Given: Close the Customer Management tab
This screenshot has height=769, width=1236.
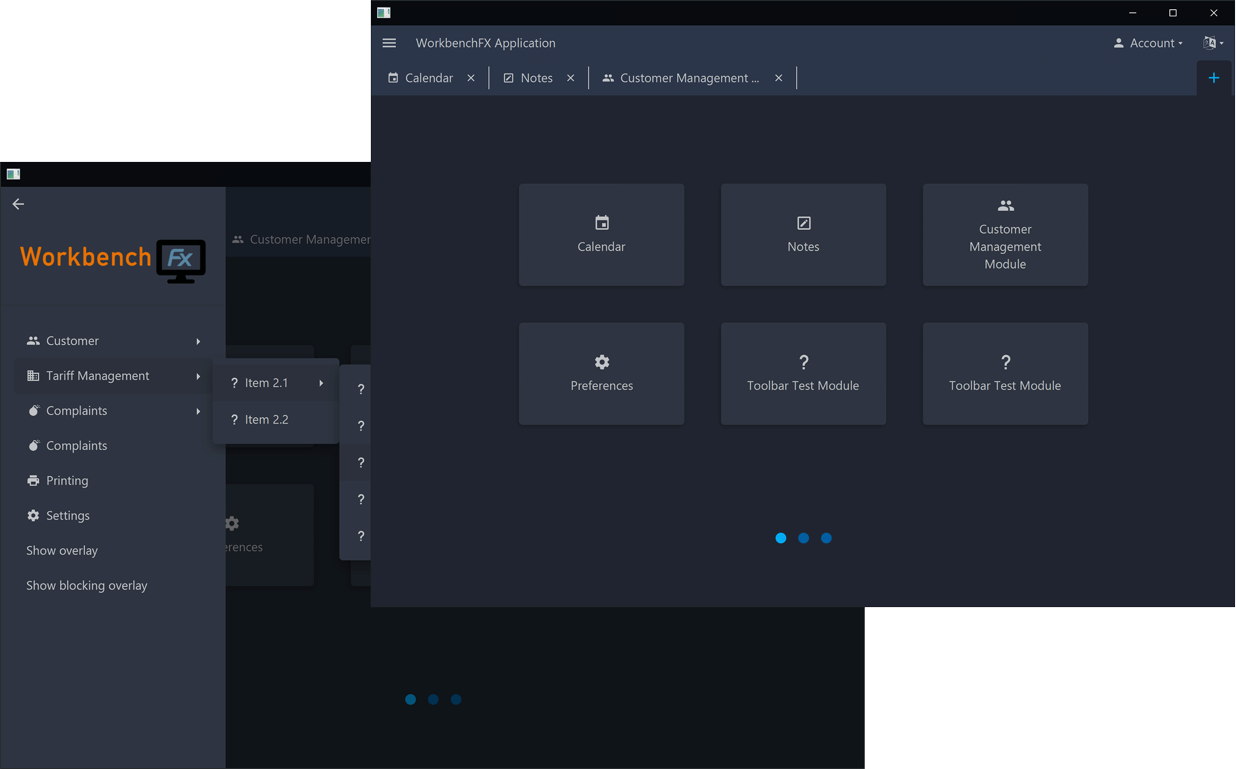Looking at the screenshot, I should pyautogui.click(x=779, y=77).
